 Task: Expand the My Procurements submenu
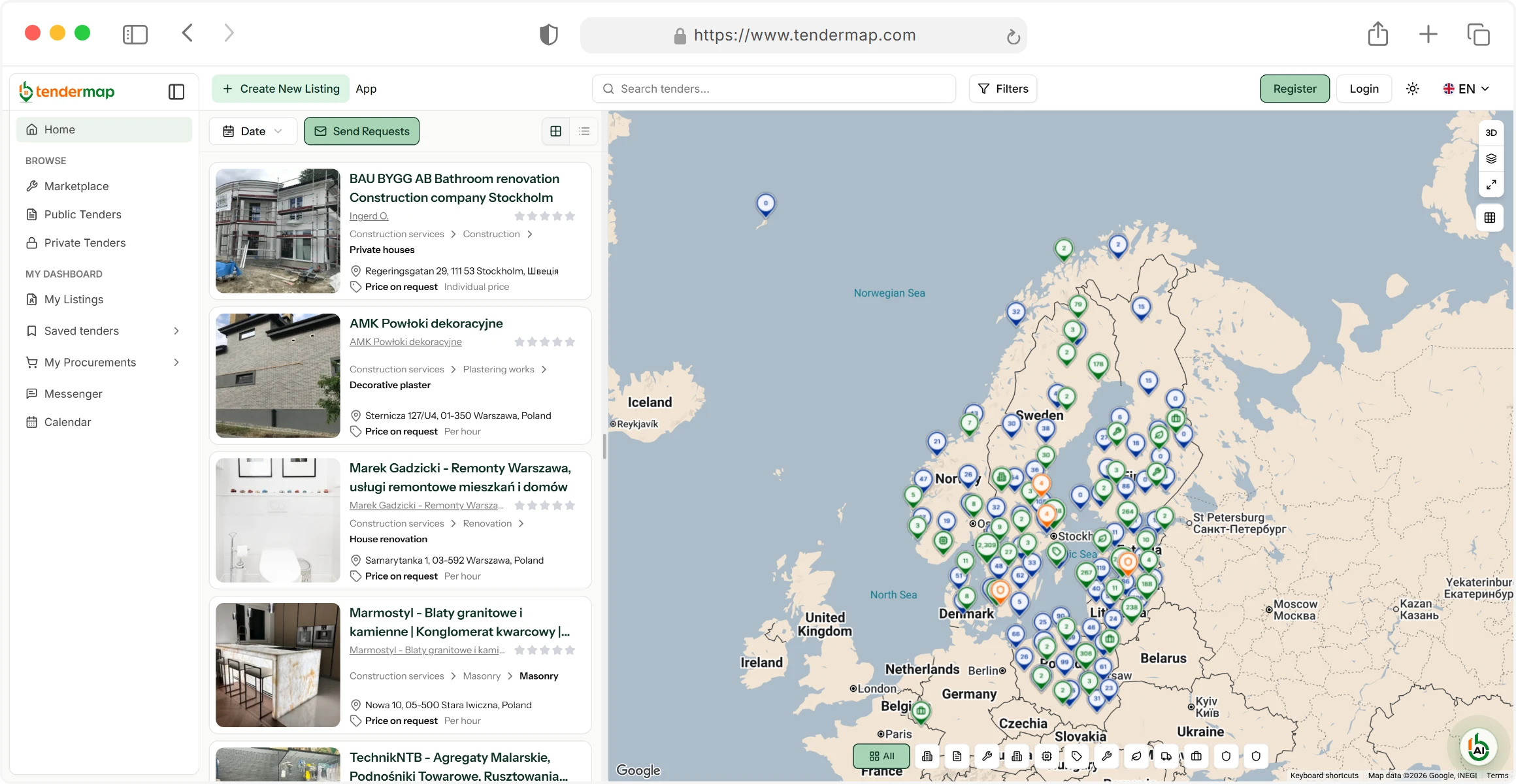(x=176, y=363)
